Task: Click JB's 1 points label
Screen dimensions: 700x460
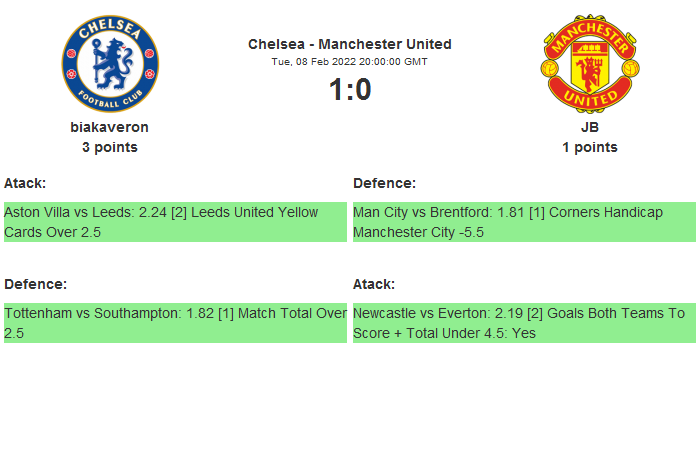Action: (589, 147)
